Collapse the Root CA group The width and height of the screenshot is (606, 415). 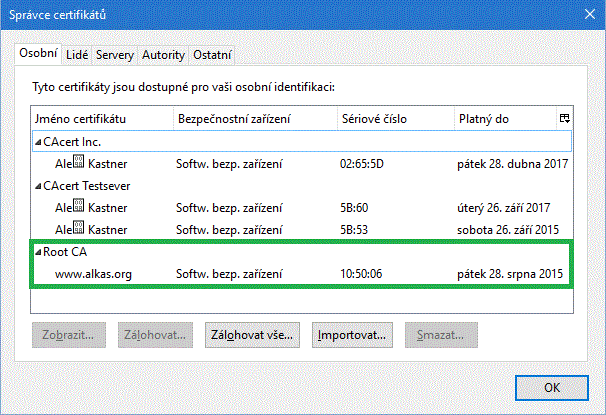[38, 252]
